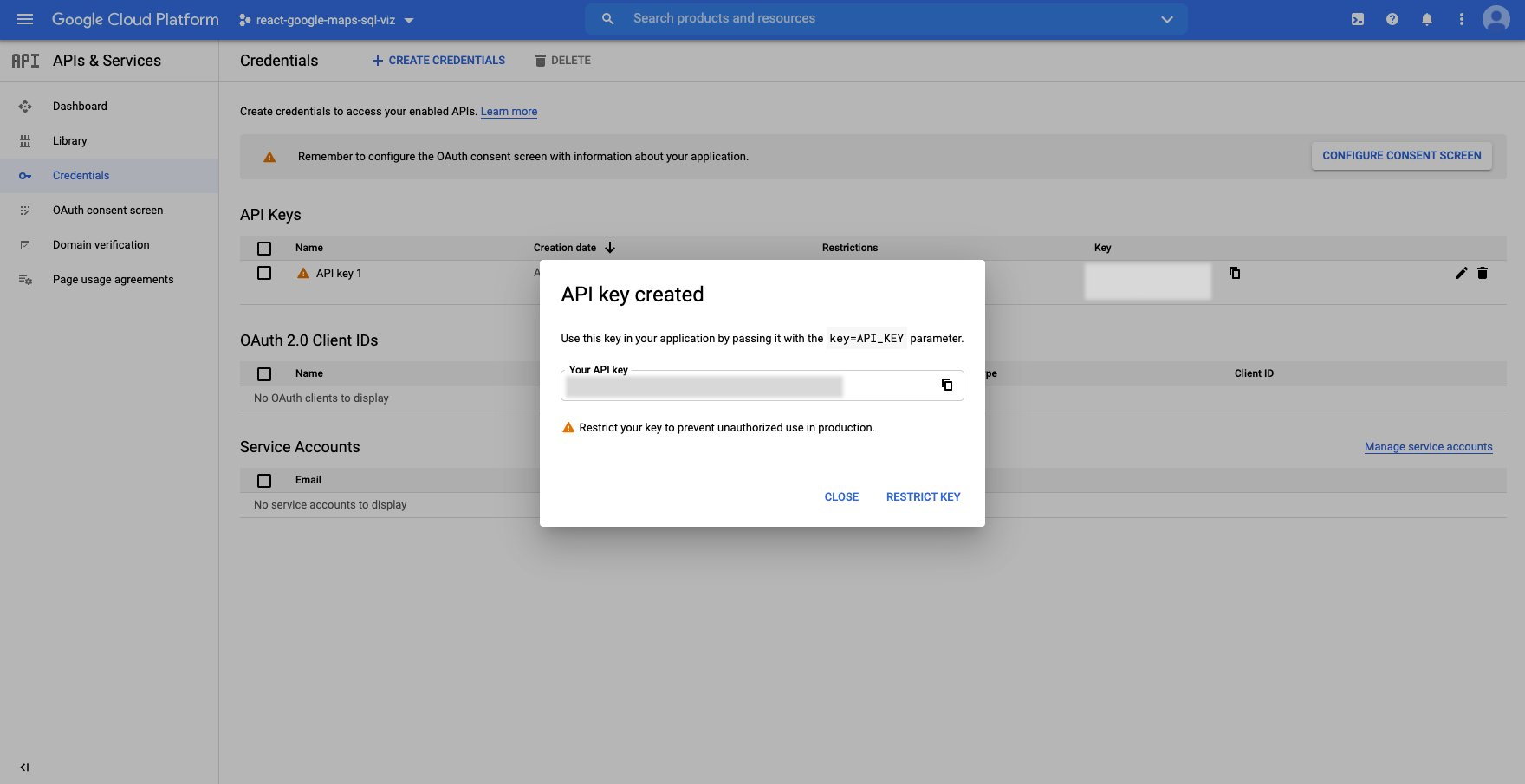Click the search magnifier icon
This screenshot has height=784, width=1525.
click(x=608, y=19)
